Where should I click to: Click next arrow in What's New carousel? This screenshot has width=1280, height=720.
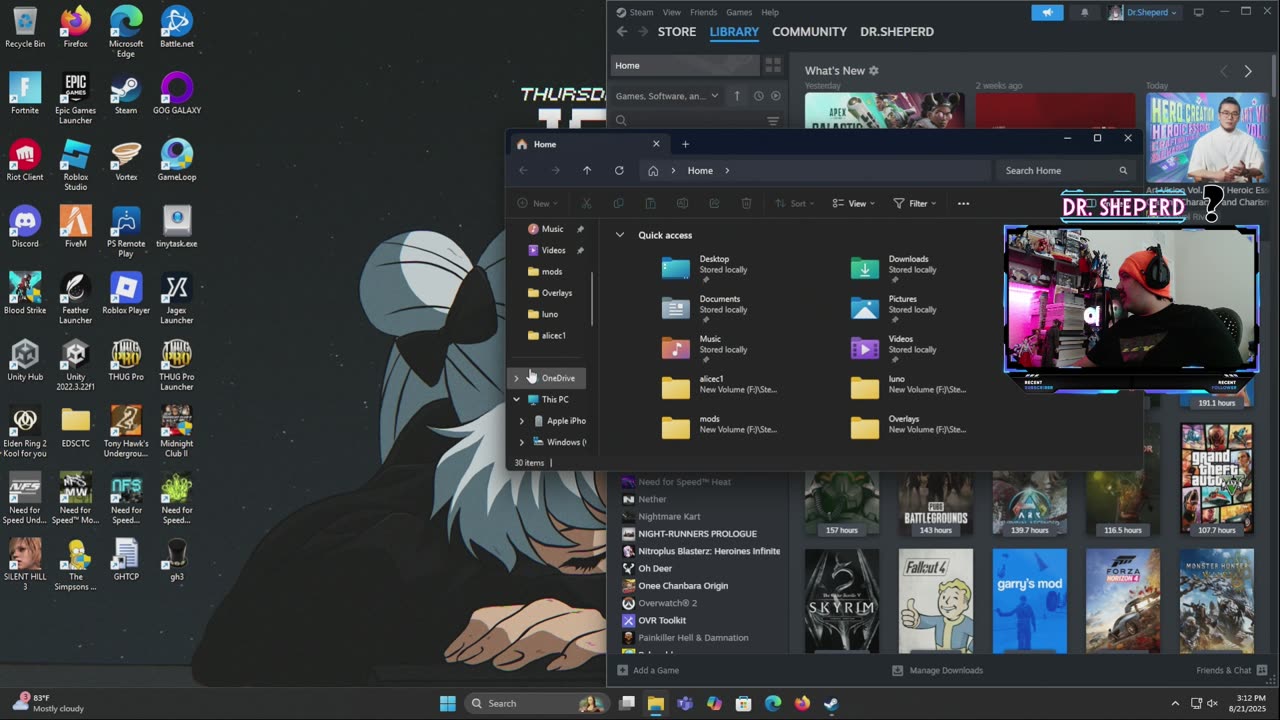pos(1248,71)
